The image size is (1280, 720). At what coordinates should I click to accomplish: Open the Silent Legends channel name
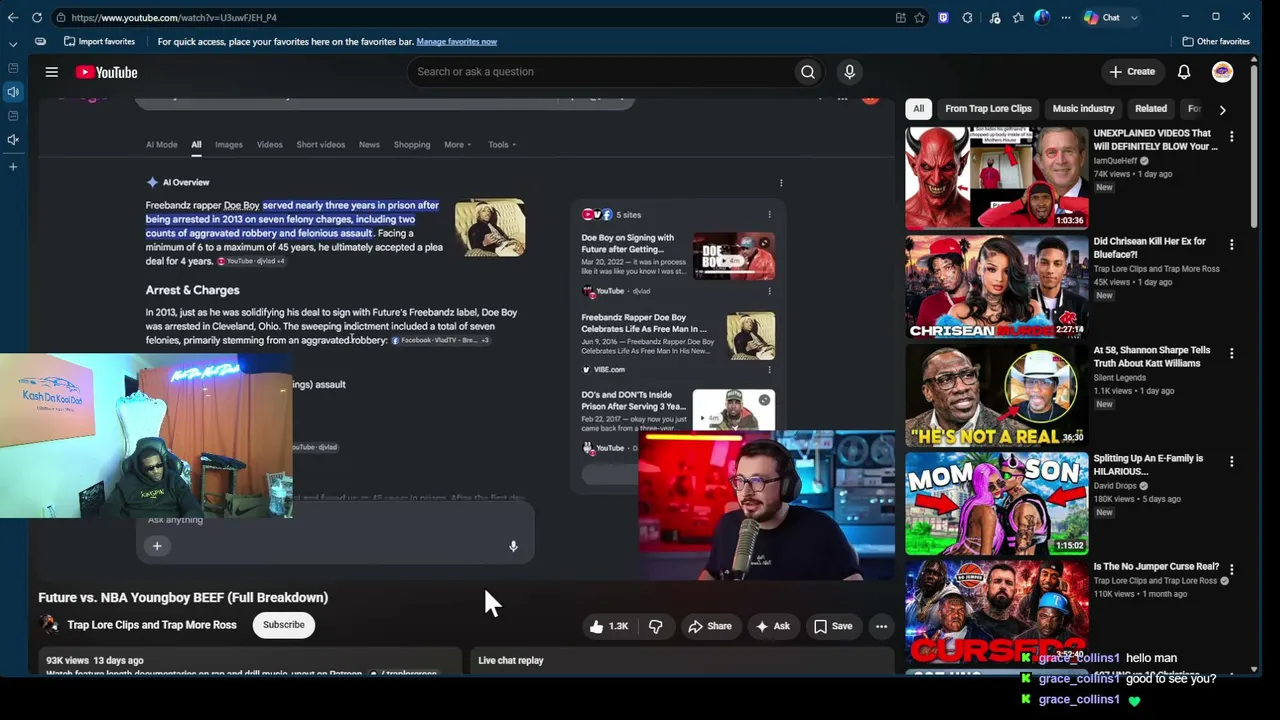pyautogui.click(x=1119, y=378)
